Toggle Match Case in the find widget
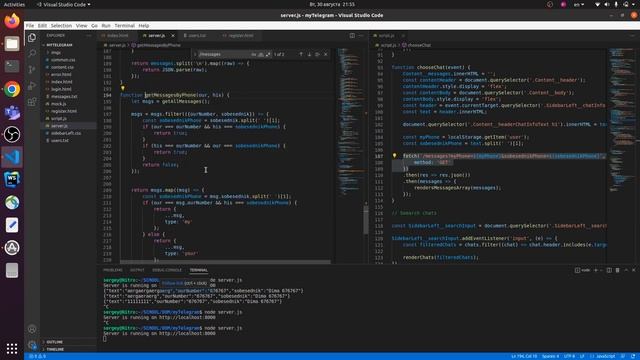640x360 pixels. 253,54
